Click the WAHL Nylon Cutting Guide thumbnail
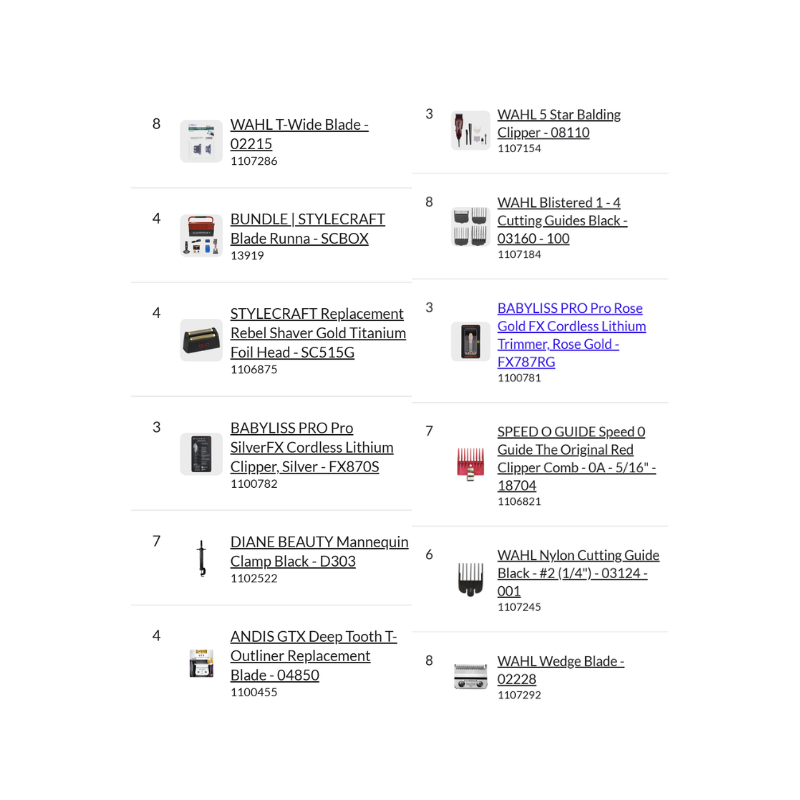Viewport: 800px width, 800px height. pyautogui.click(x=470, y=579)
